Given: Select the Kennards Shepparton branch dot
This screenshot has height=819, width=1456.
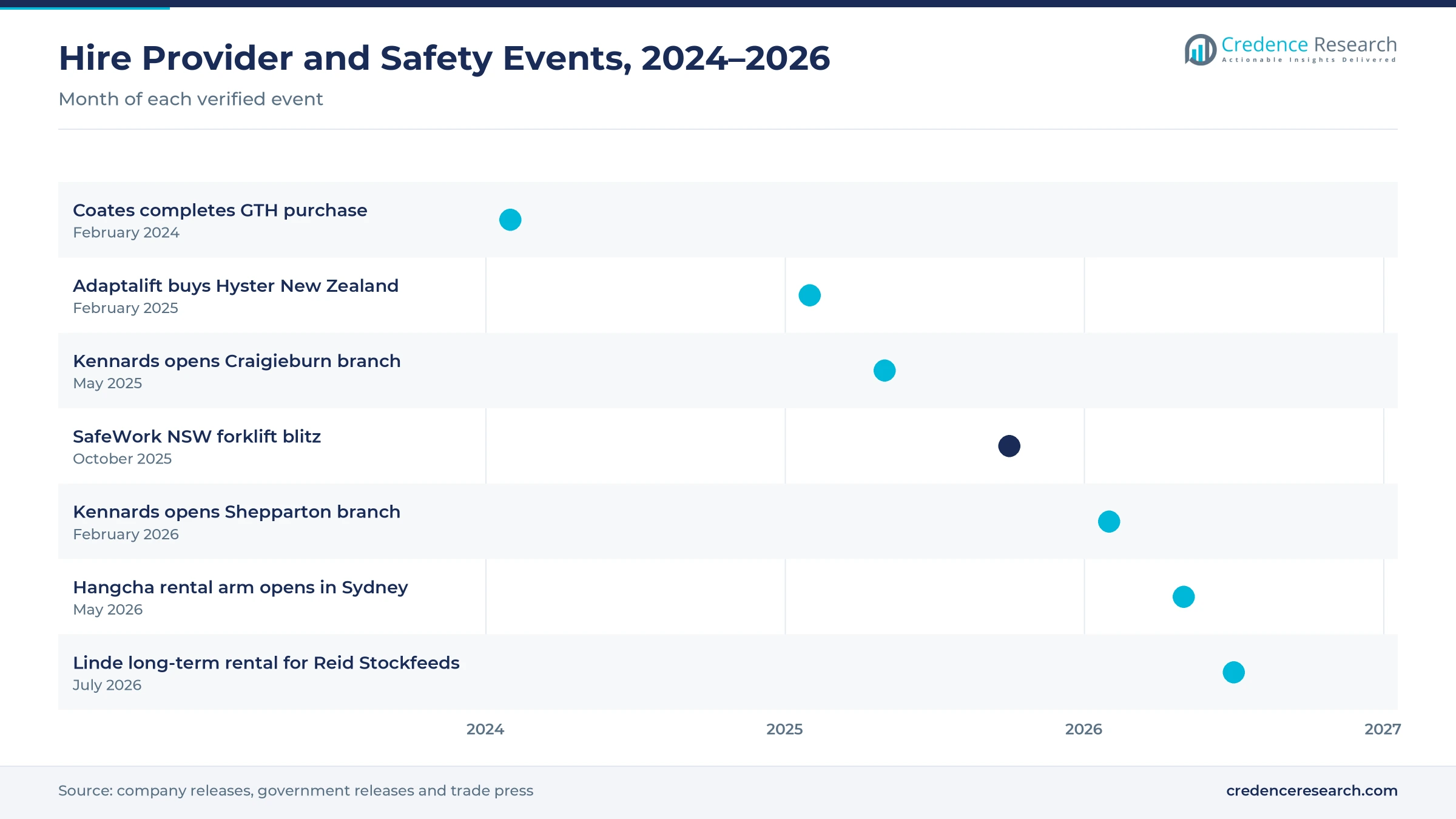Looking at the screenshot, I should pos(1109,522).
